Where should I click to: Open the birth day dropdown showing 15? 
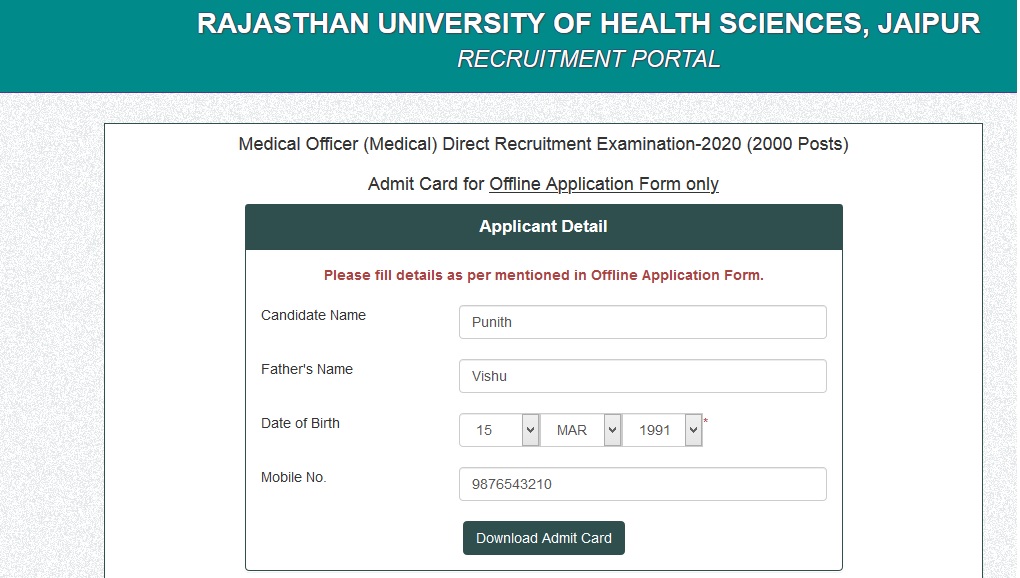499,430
